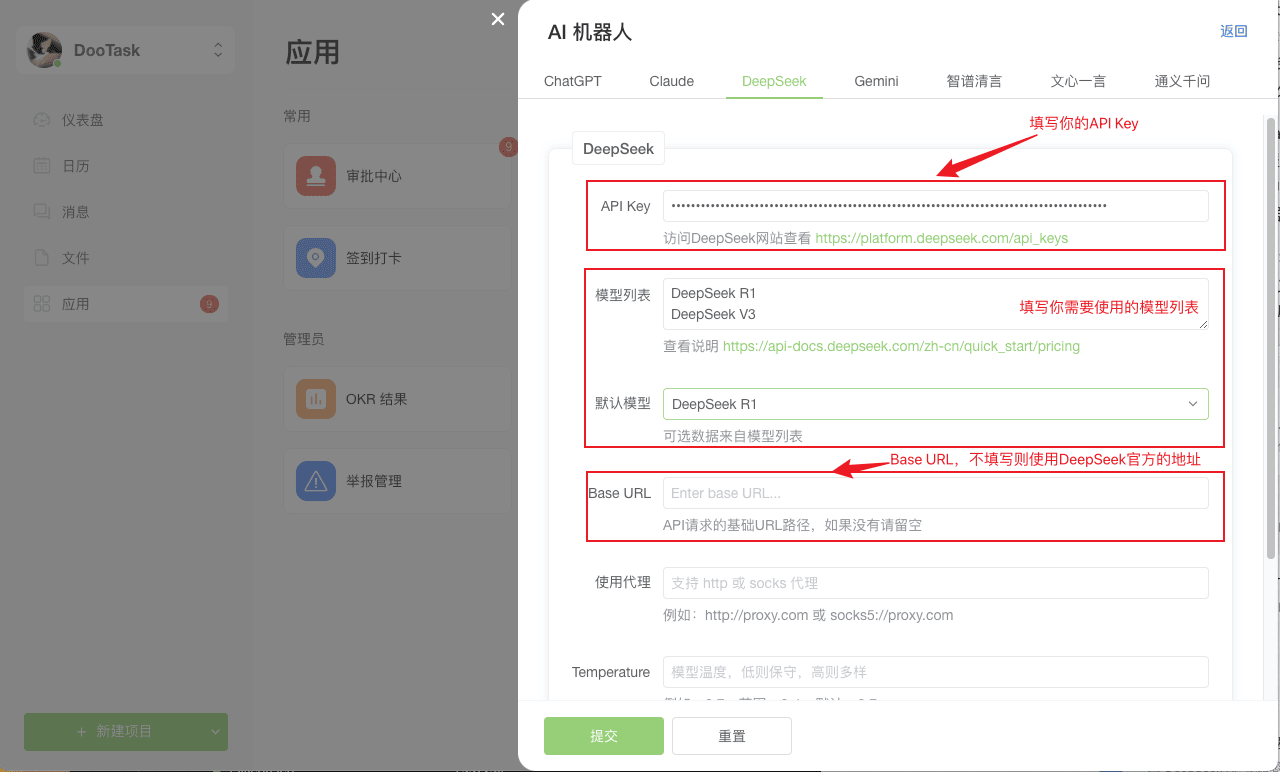
Task: Focus the 使用代理 proxy input field
Action: click(x=936, y=583)
